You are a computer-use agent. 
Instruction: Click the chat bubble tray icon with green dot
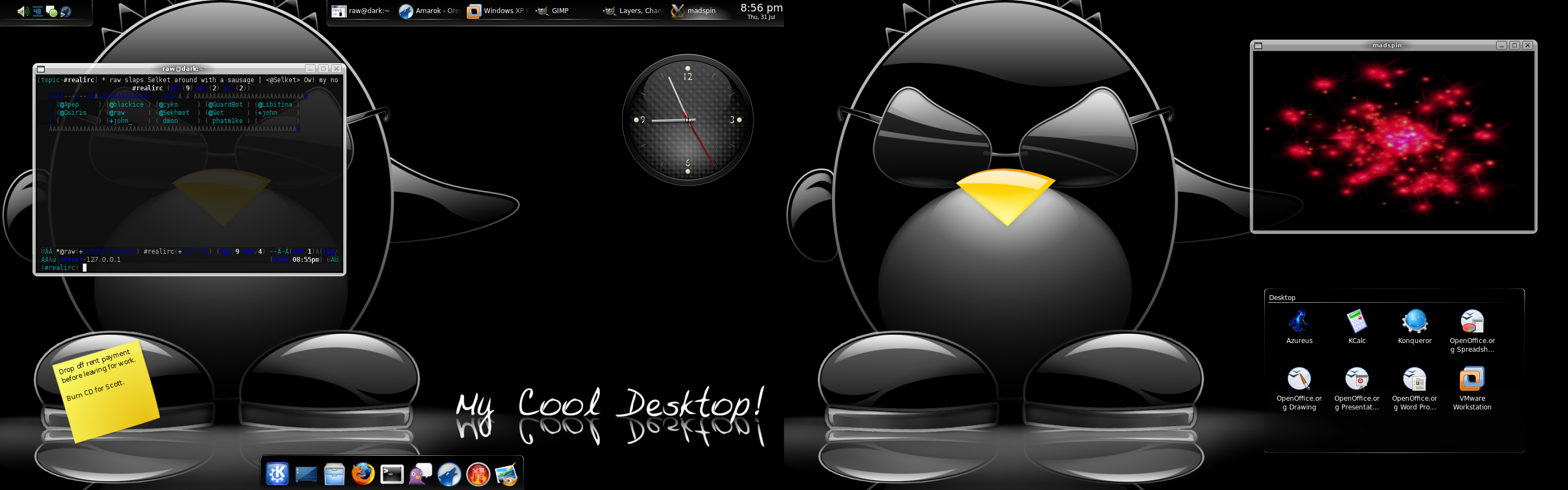[x=52, y=11]
